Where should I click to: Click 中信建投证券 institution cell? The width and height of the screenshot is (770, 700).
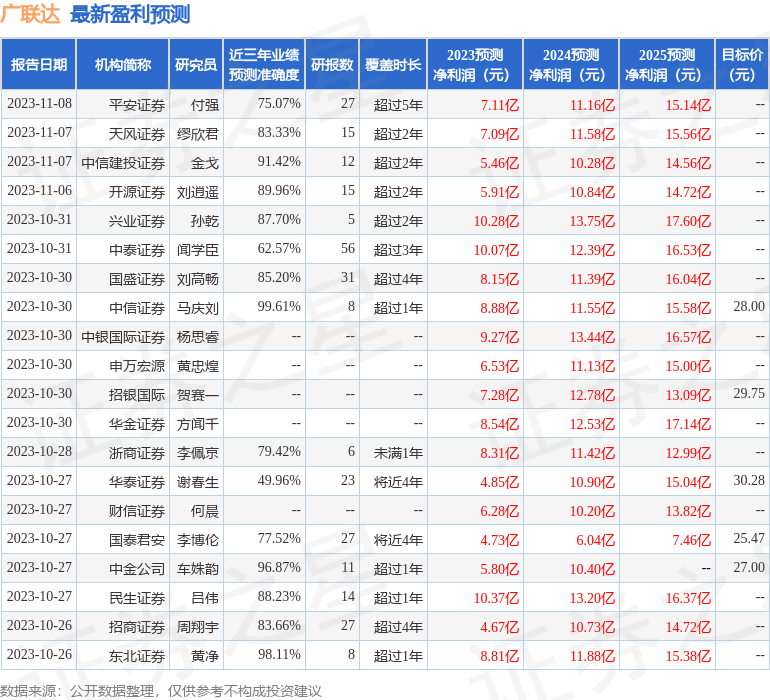123,163
